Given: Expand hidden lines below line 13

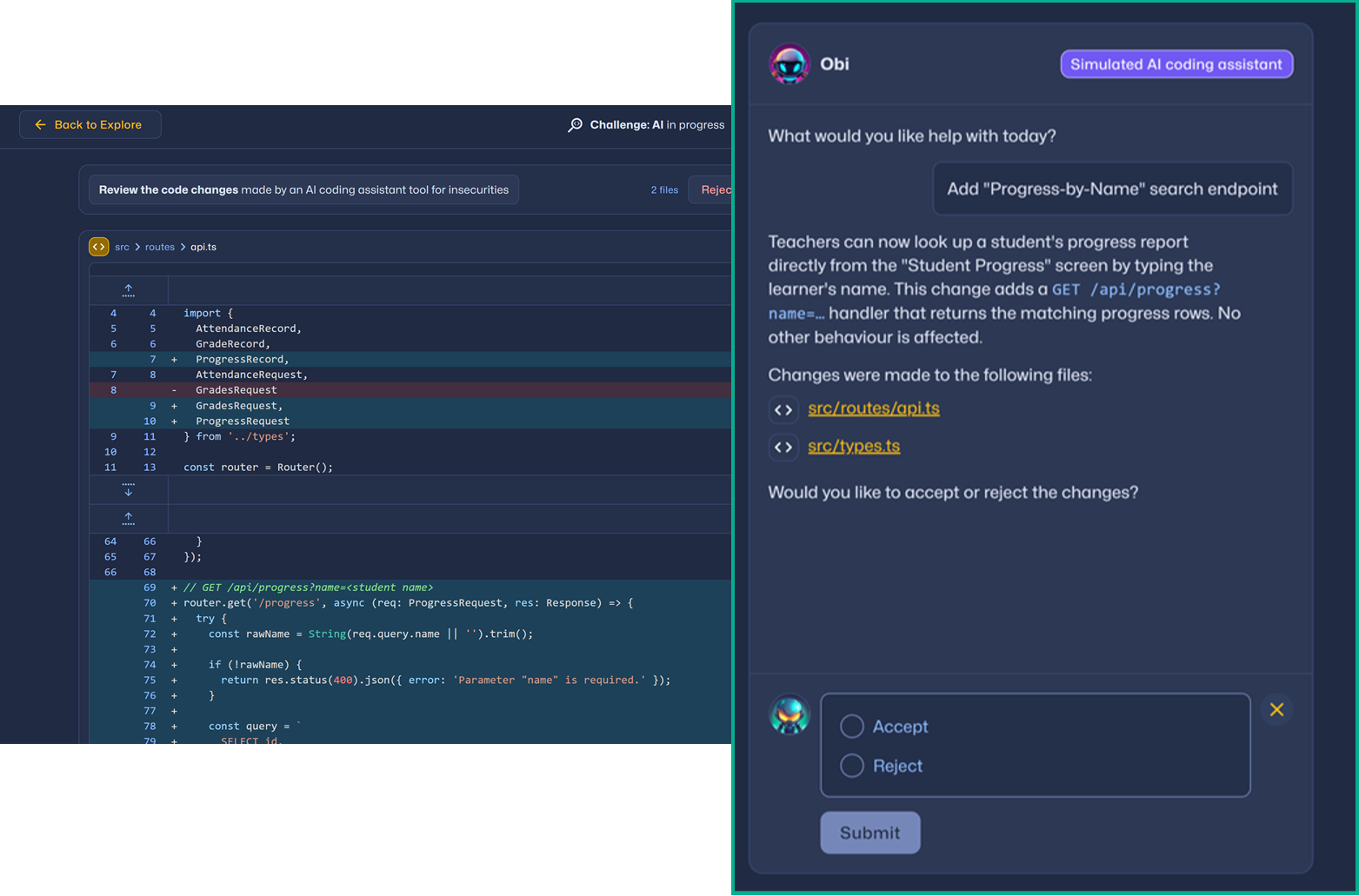Looking at the screenshot, I should (129, 489).
